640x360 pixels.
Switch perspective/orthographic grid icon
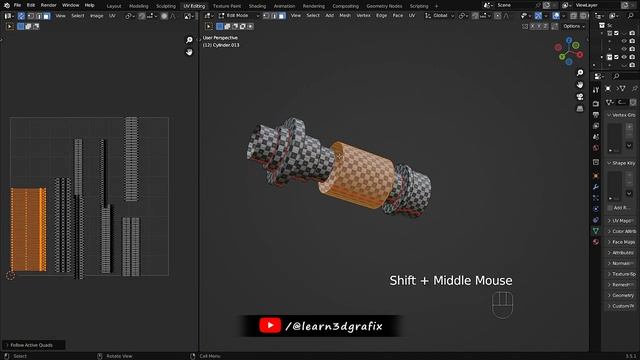[x=580, y=109]
